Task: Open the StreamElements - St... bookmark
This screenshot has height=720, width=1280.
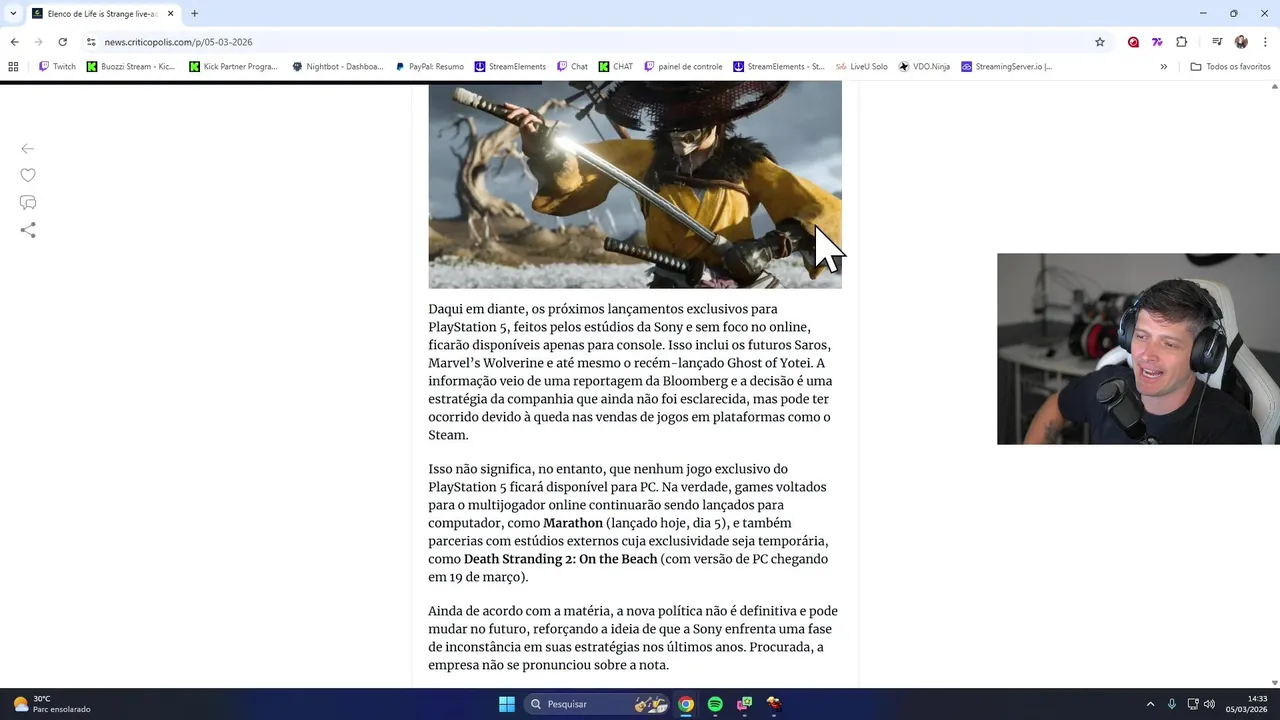Action: click(779, 67)
